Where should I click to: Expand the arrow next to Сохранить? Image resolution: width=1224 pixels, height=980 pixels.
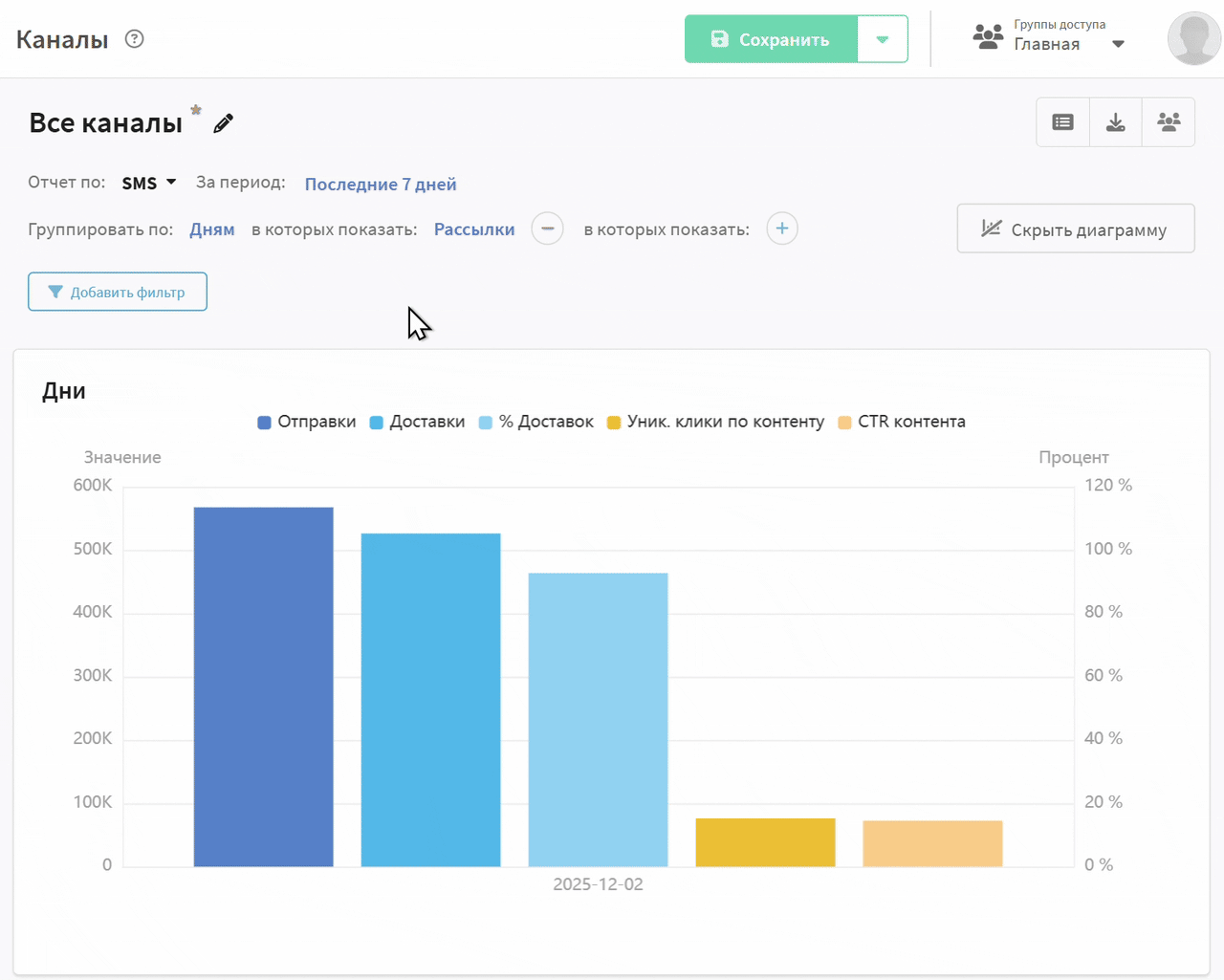[882, 39]
